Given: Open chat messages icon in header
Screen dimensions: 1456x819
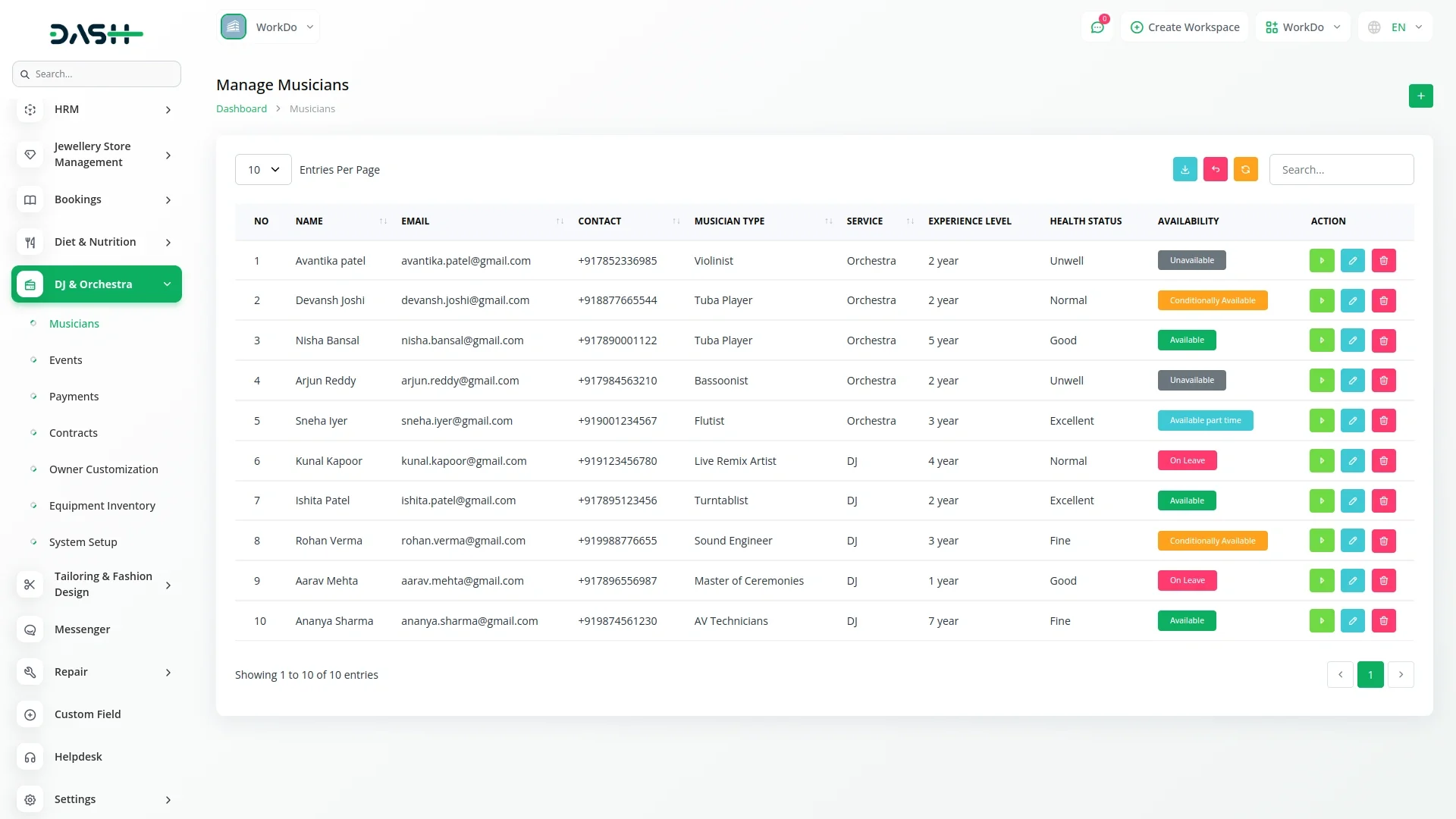Looking at the screenshot, I should (x=1097, y=27).
